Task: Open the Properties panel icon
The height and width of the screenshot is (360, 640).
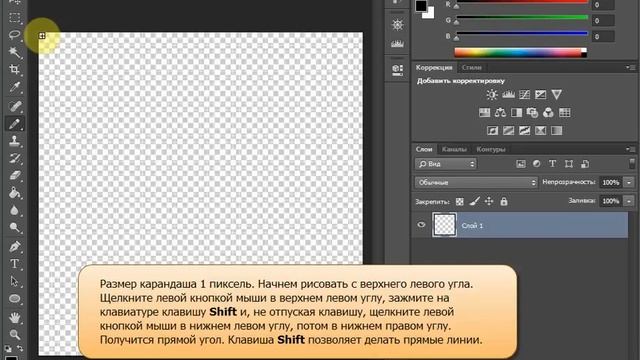Action: pos(397,70)
